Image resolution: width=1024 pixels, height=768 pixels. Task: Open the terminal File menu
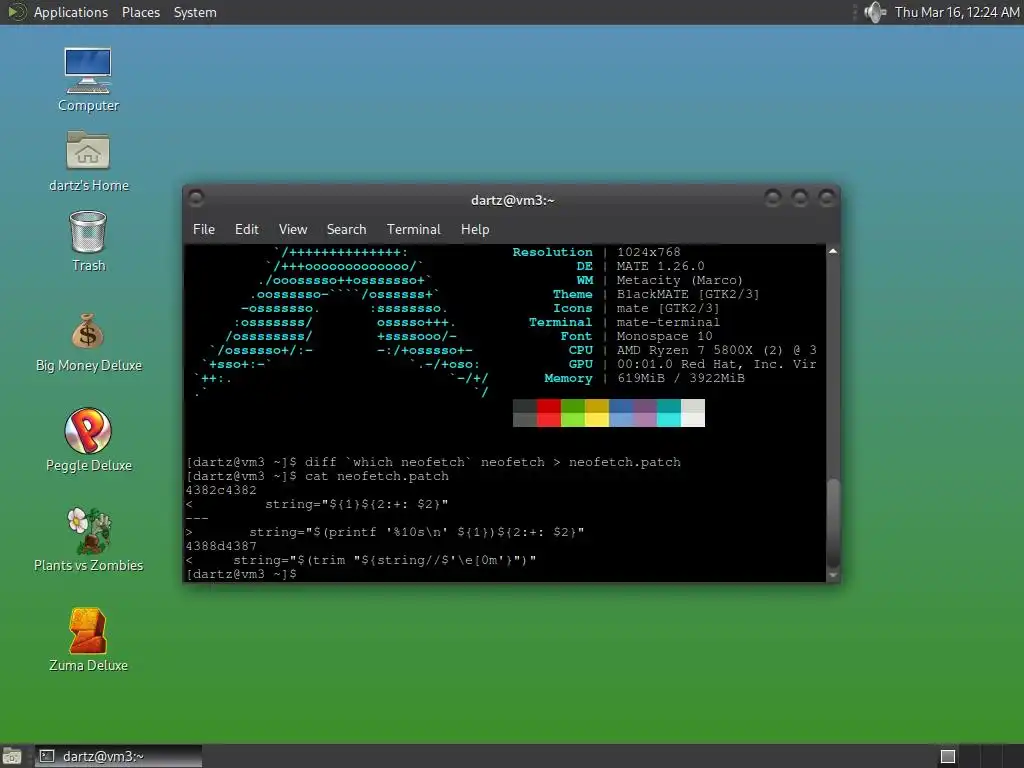click(x=204, y=229)
